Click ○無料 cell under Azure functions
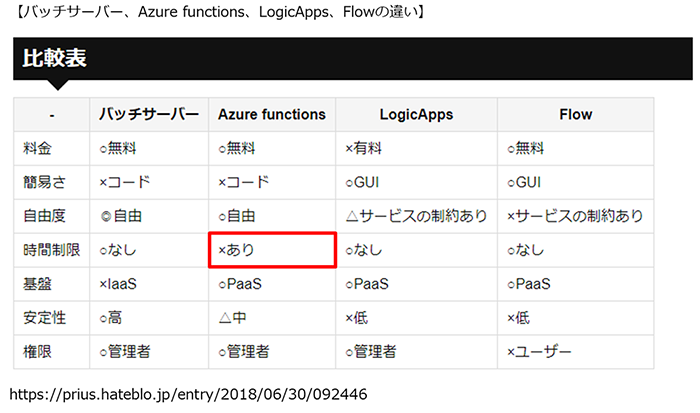This screenshot has width=700, height=413. (x=272, y=148)
